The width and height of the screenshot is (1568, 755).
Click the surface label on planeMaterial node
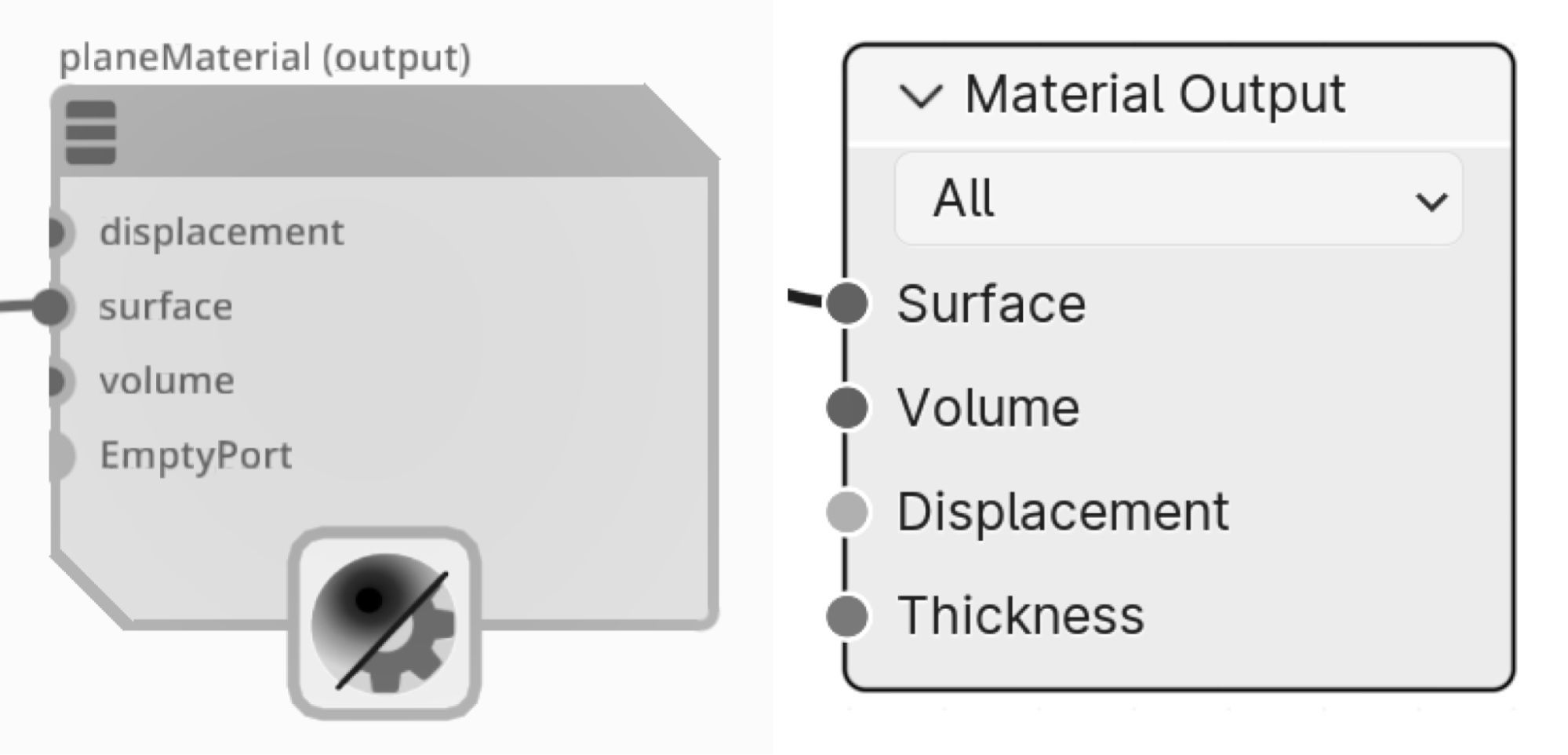coord(166,306)
